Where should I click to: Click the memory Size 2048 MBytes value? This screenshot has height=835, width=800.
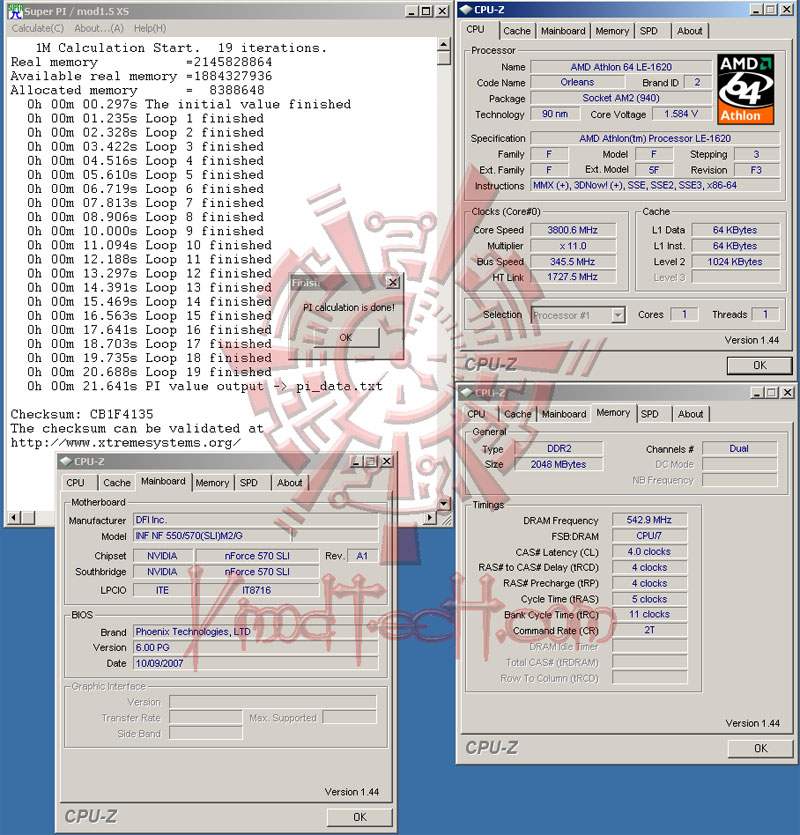[559, 464]
